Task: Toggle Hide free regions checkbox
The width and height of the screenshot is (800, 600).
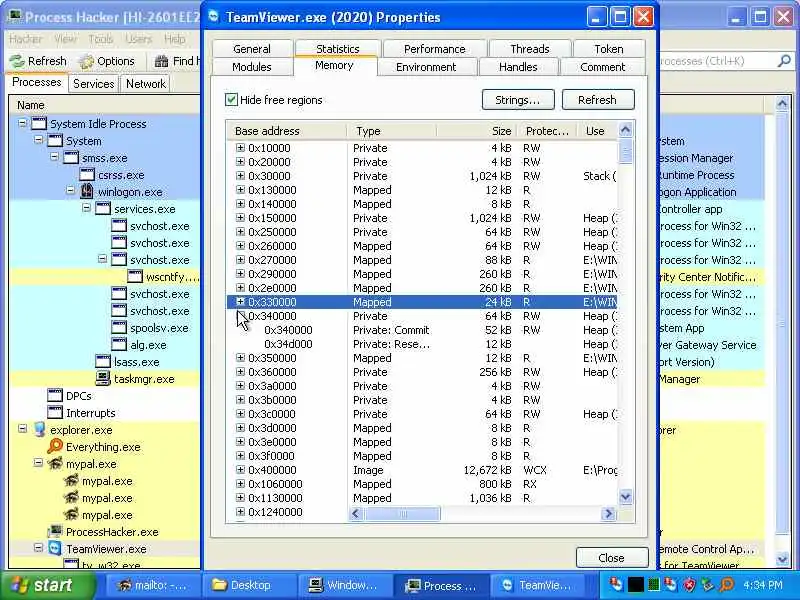Action: (x=231, y=99)
